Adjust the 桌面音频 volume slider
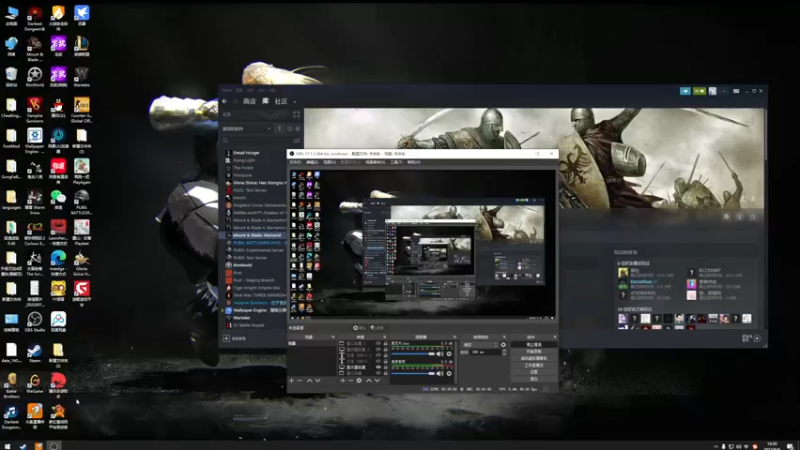The width and height of the screenshot is (800, 450). 413,373
